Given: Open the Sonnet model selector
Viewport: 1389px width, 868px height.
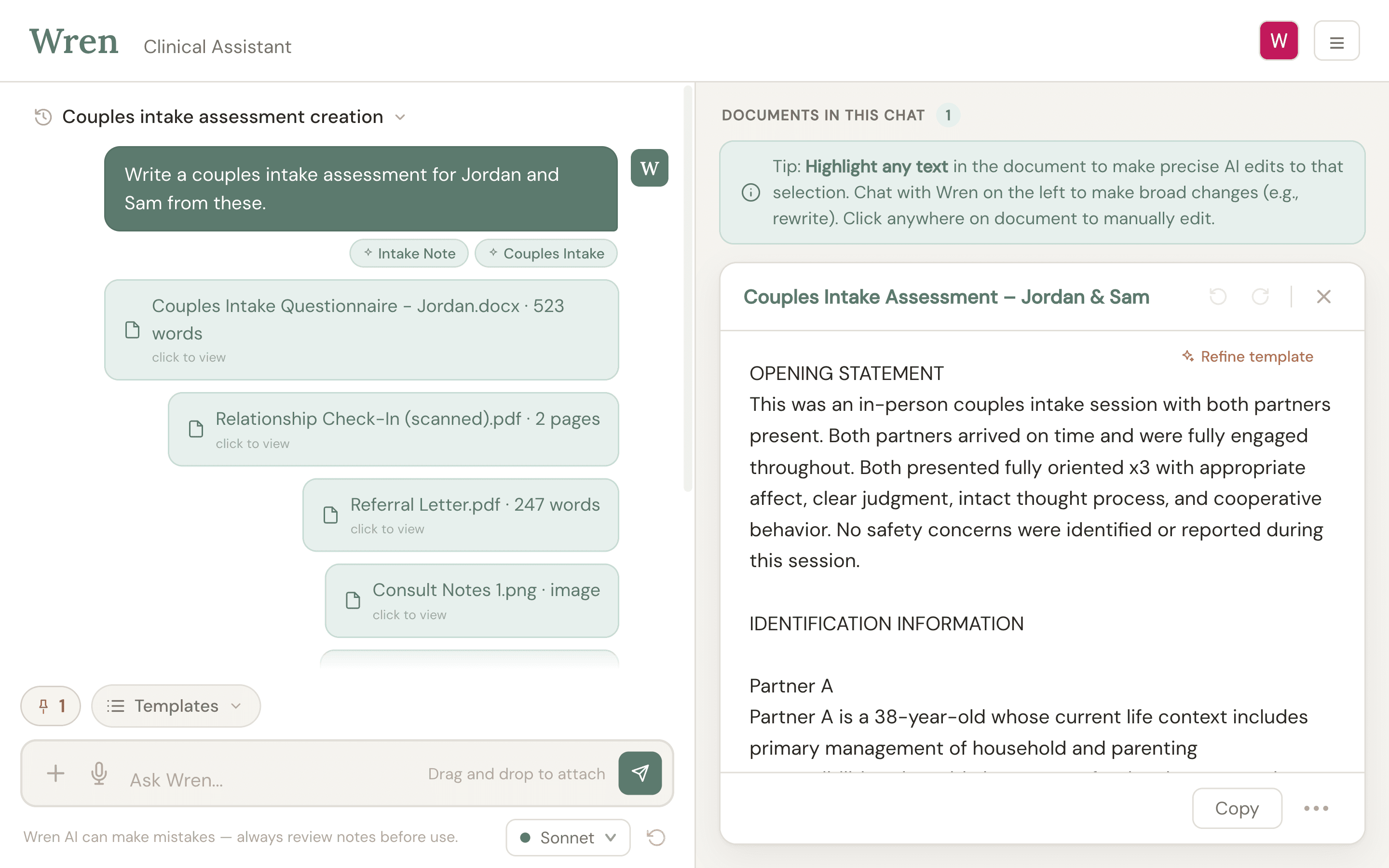Looking at the screenshot, I should point(568,838).
